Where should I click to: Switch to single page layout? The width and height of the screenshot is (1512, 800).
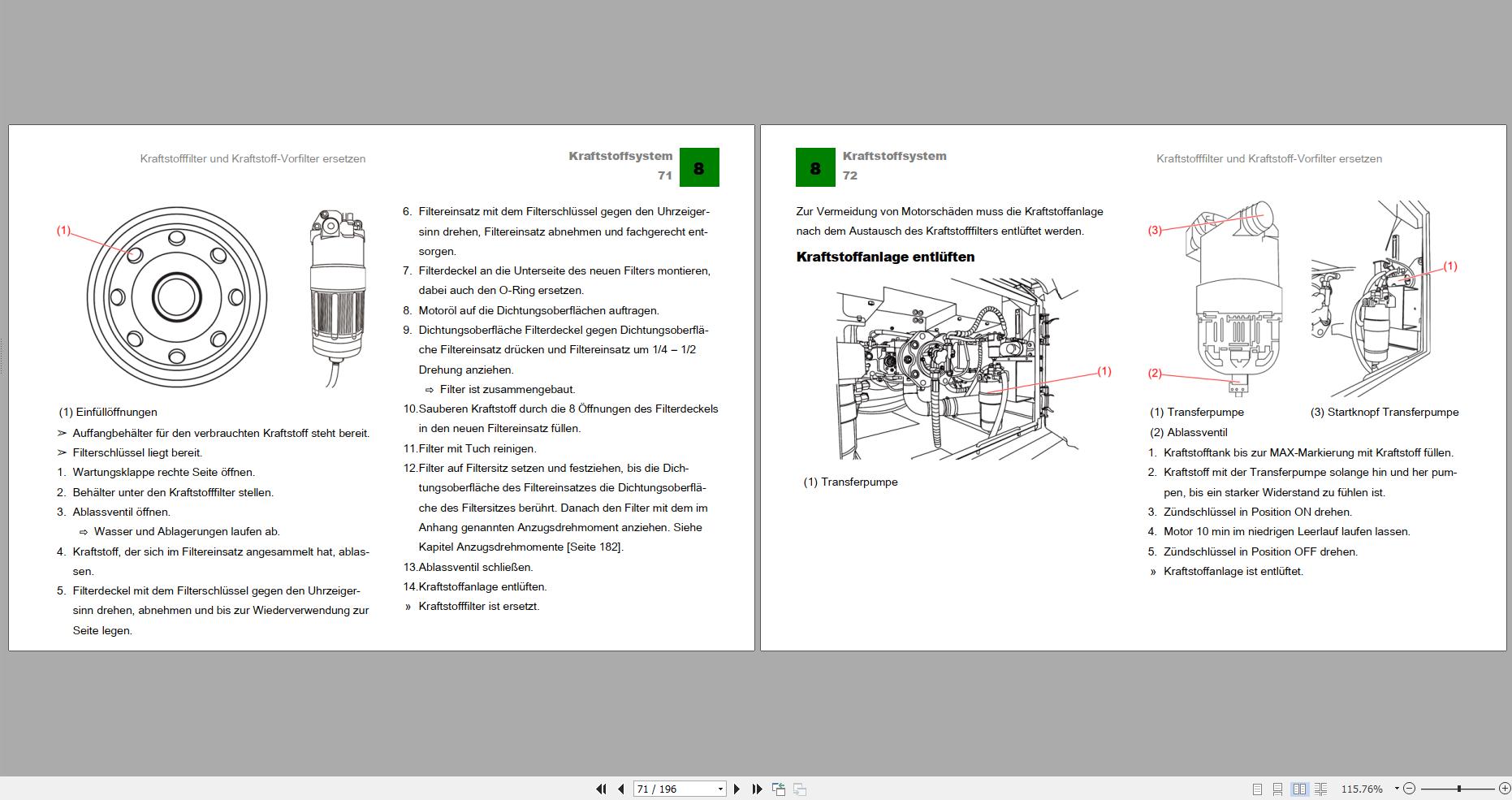[1257, 789]
